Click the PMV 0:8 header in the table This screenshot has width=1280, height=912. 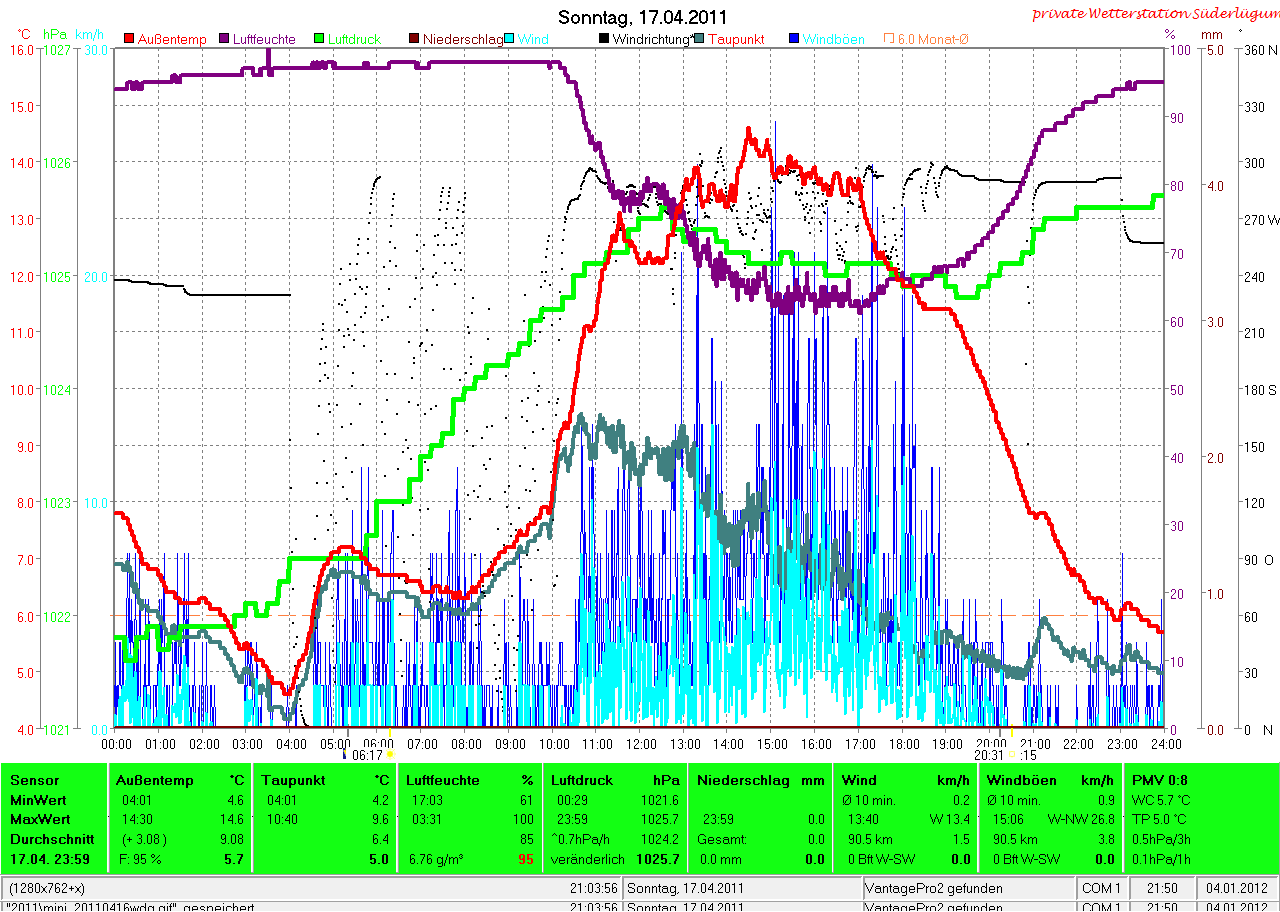(1160, 780)
